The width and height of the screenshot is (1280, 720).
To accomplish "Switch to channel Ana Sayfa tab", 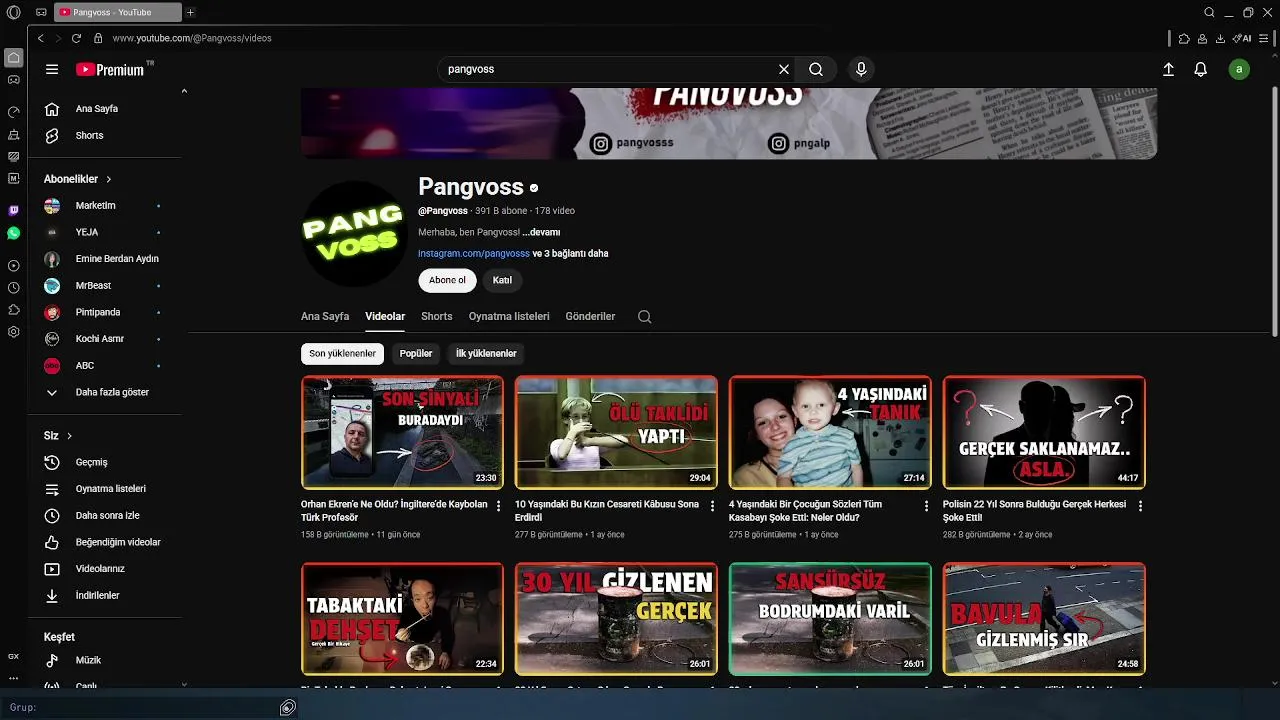I will coord(325,316).
